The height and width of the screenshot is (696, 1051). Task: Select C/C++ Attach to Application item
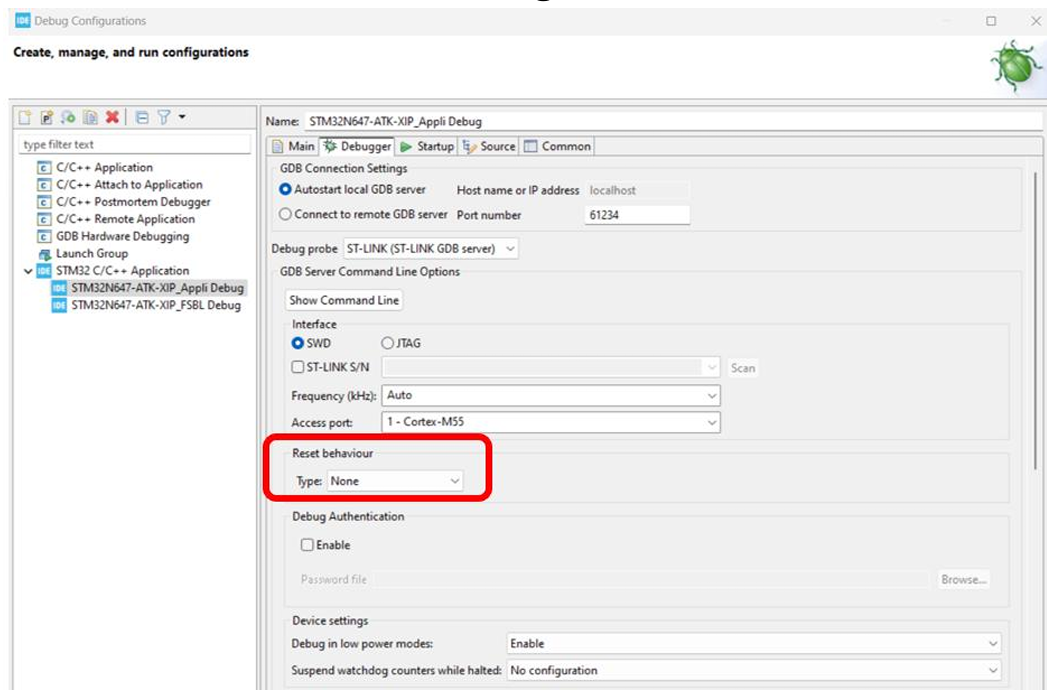coord(129,184)
